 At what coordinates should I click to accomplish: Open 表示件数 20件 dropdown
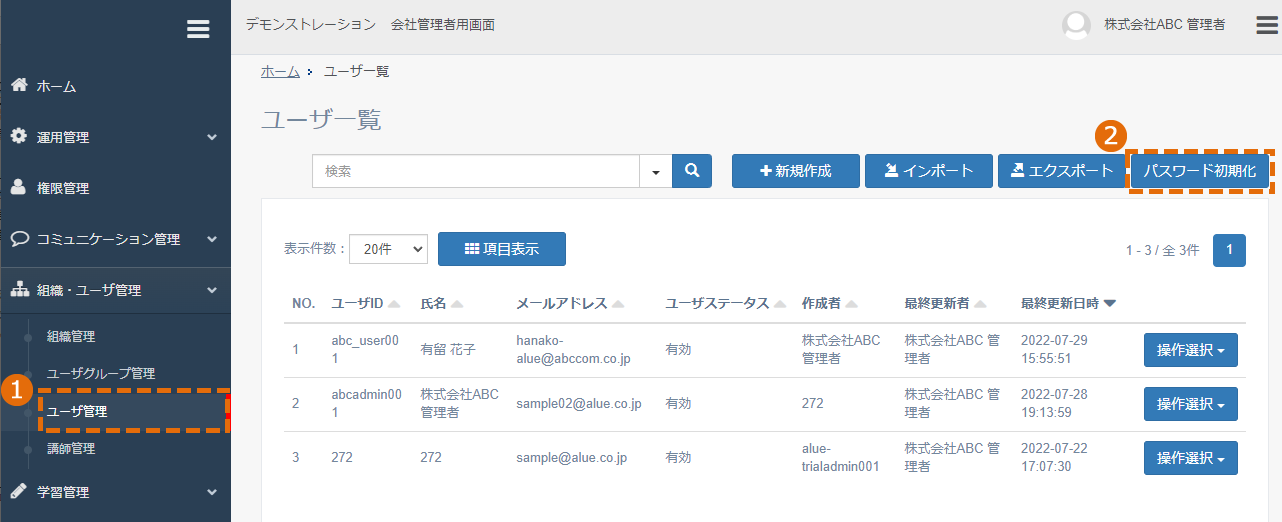click(x=388, y=250)
